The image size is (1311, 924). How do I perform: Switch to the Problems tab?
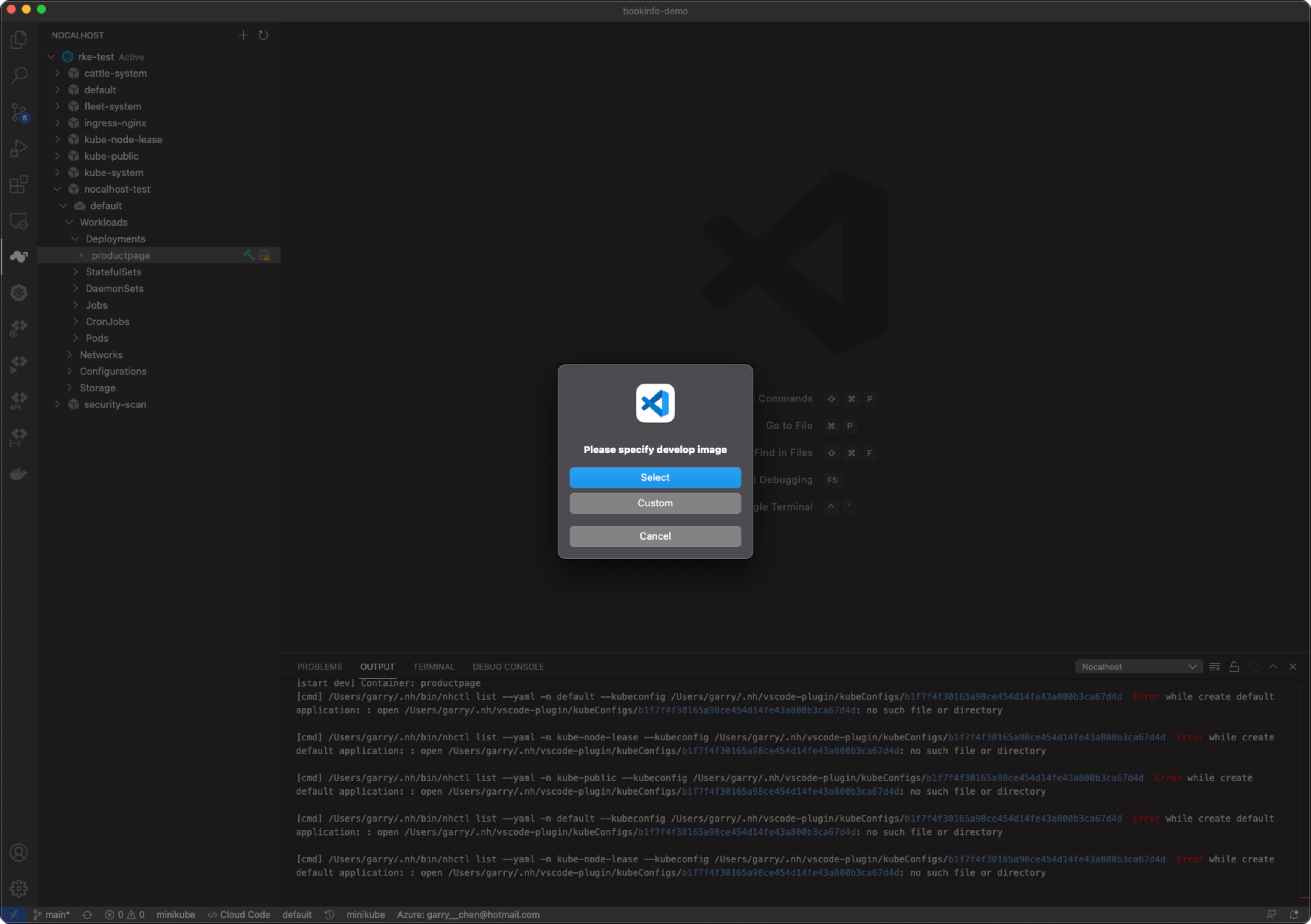tap(319, 667)
